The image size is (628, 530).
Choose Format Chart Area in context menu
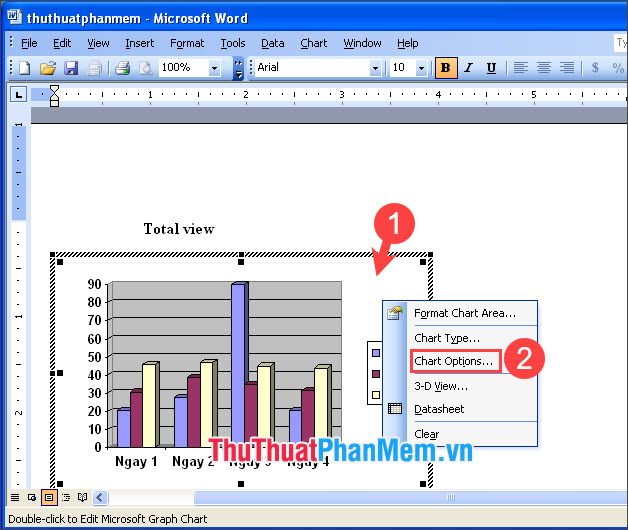[x=465, y=313]
